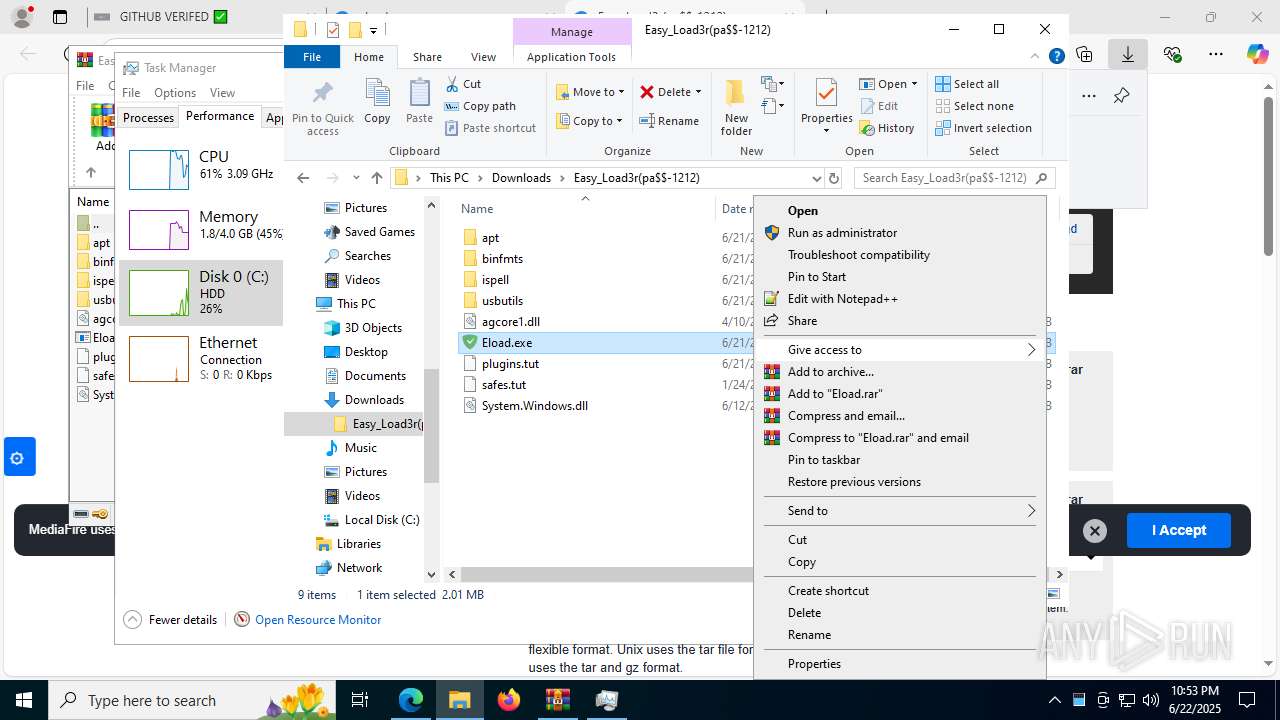Screen dimensions: 1280x720
Task: Go back in Explorer navigation
Action: coord(303,178)
